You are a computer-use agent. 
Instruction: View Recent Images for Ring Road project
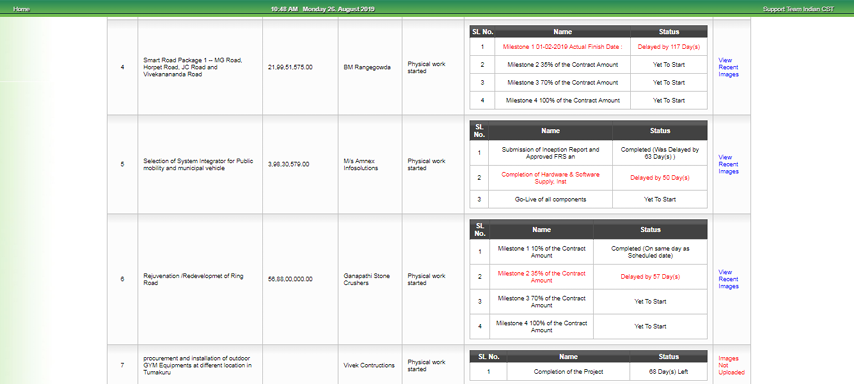coord(728,279)
